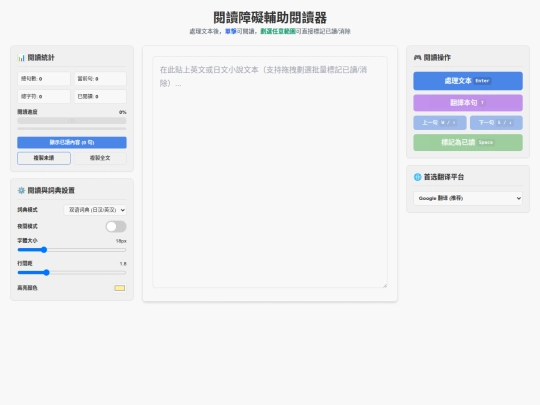
Task: Click the 夜間模式 label
Action: (x=28, y=226)
